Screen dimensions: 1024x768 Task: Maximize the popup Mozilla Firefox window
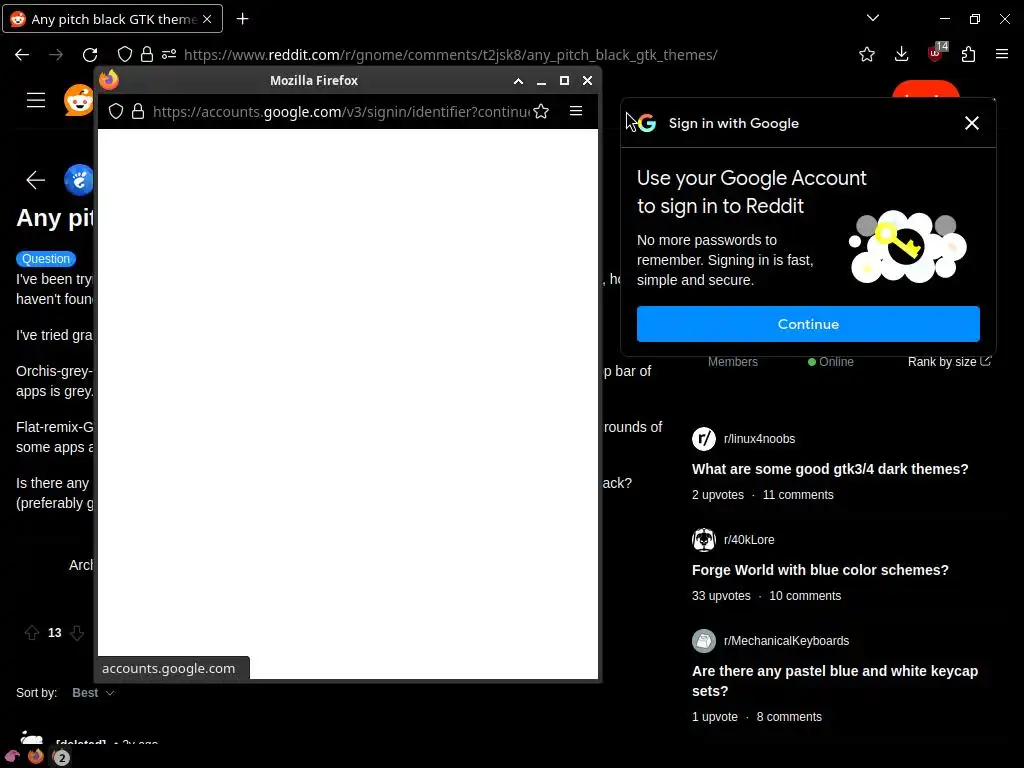pyautogui.click(x=564, y=80)
